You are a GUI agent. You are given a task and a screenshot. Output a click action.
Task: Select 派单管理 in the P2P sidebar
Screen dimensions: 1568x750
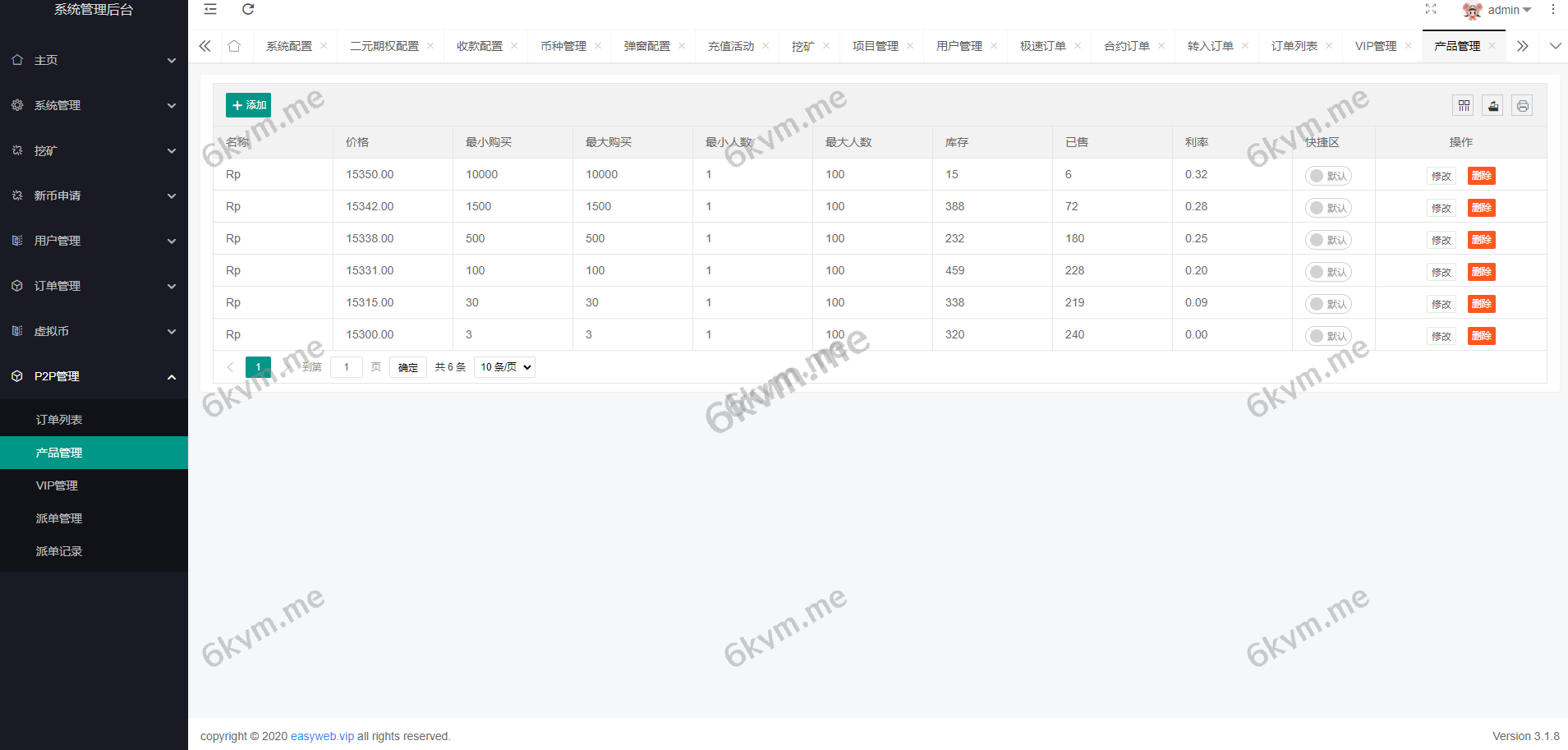pyautogui.click(x=58, y=518)
